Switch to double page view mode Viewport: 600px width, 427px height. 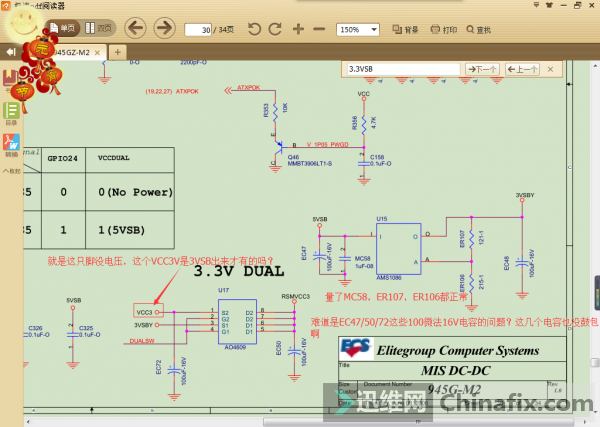coord(98,28)
